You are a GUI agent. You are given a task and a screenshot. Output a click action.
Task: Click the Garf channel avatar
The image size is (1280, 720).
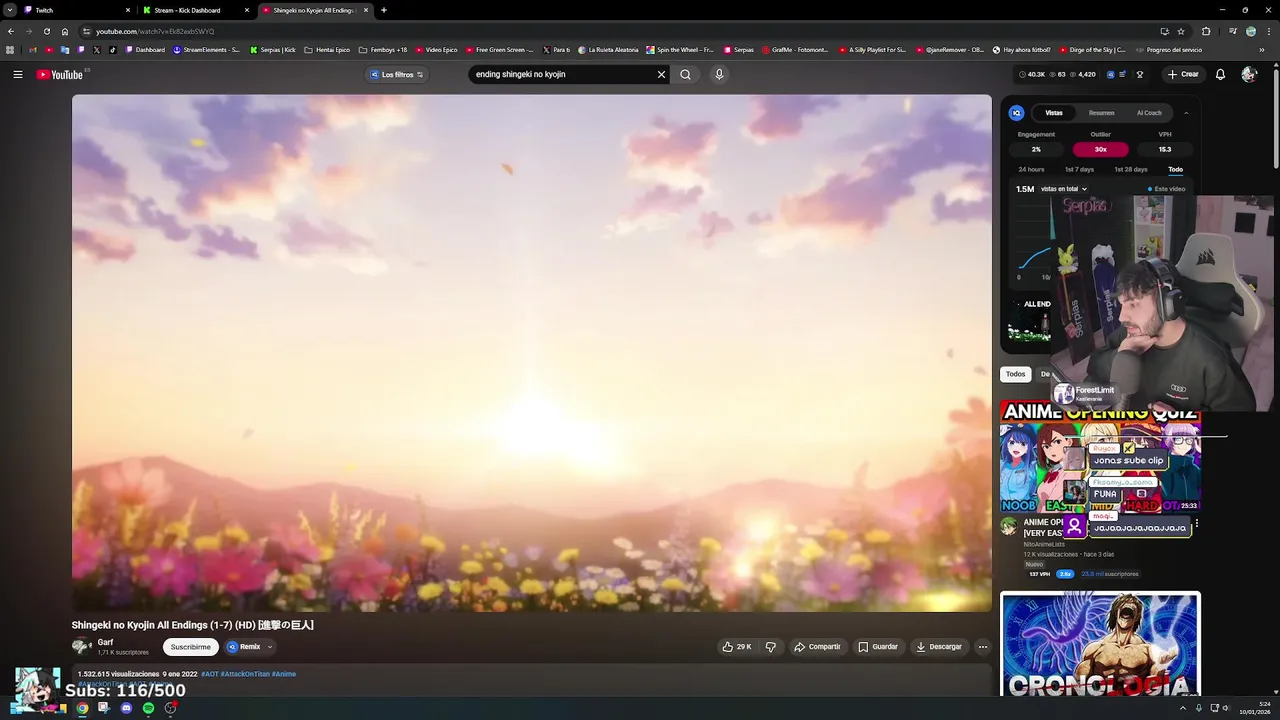(x=82, y=646)
